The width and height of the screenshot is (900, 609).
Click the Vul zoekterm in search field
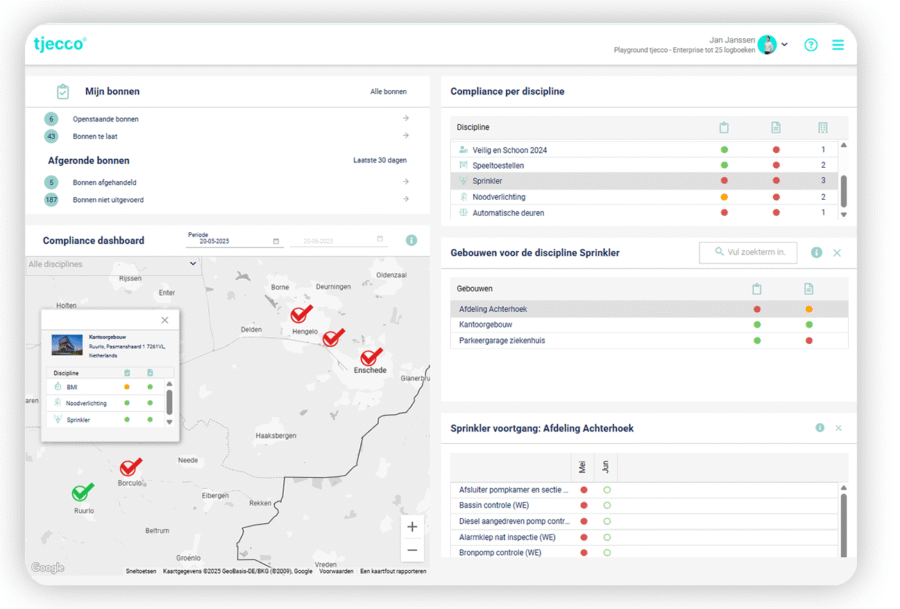[748, 252]
